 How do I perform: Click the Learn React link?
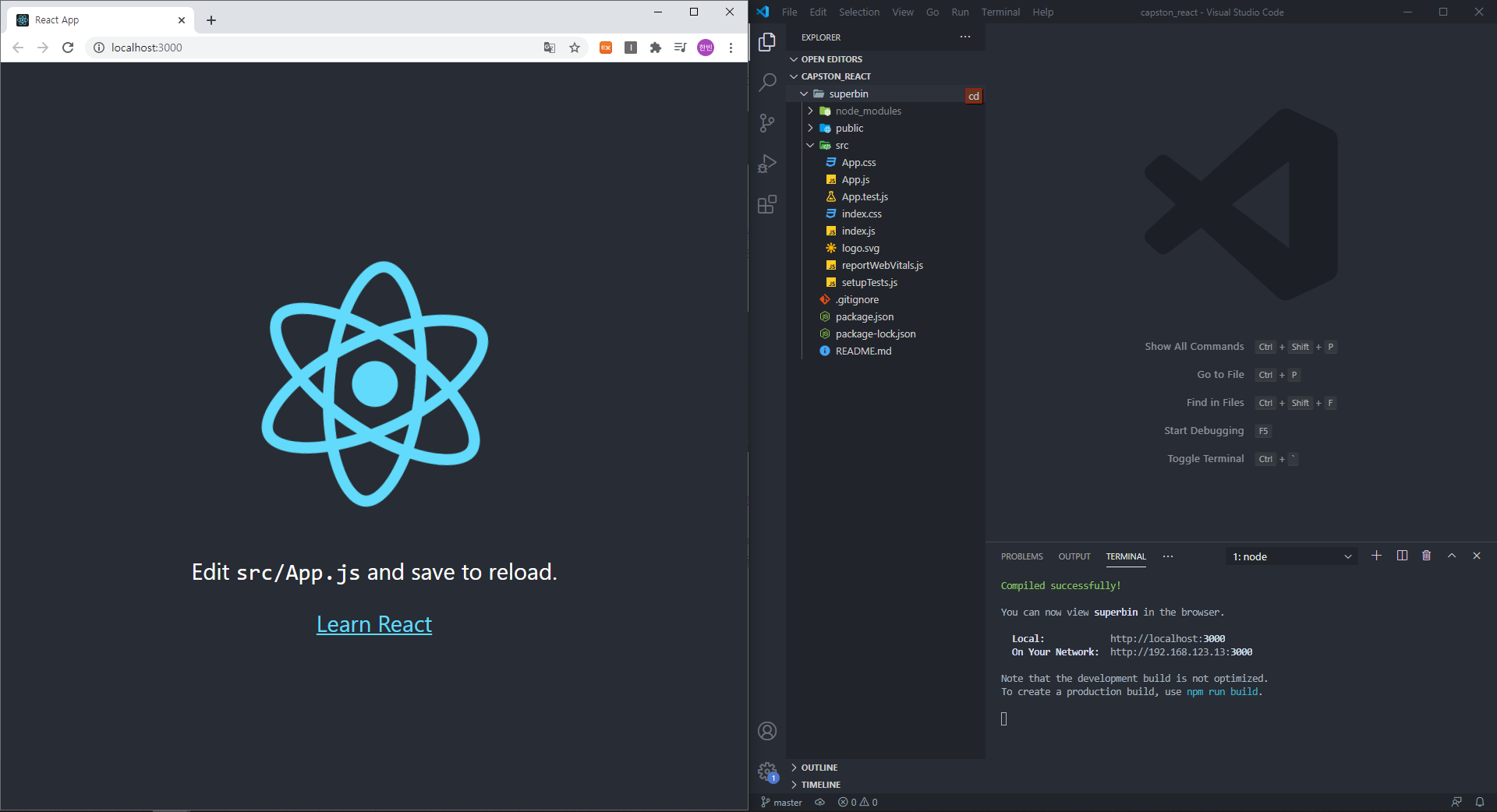(x=374, y=624)
